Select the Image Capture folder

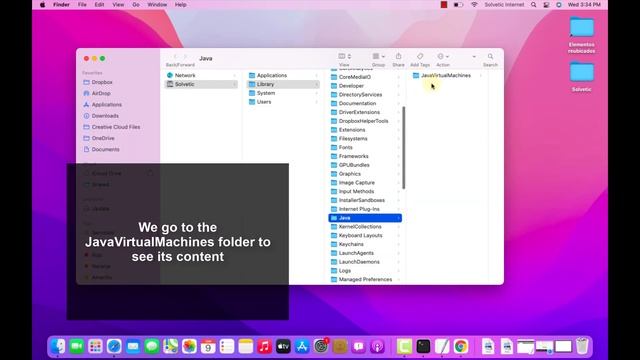coord(365,183)
